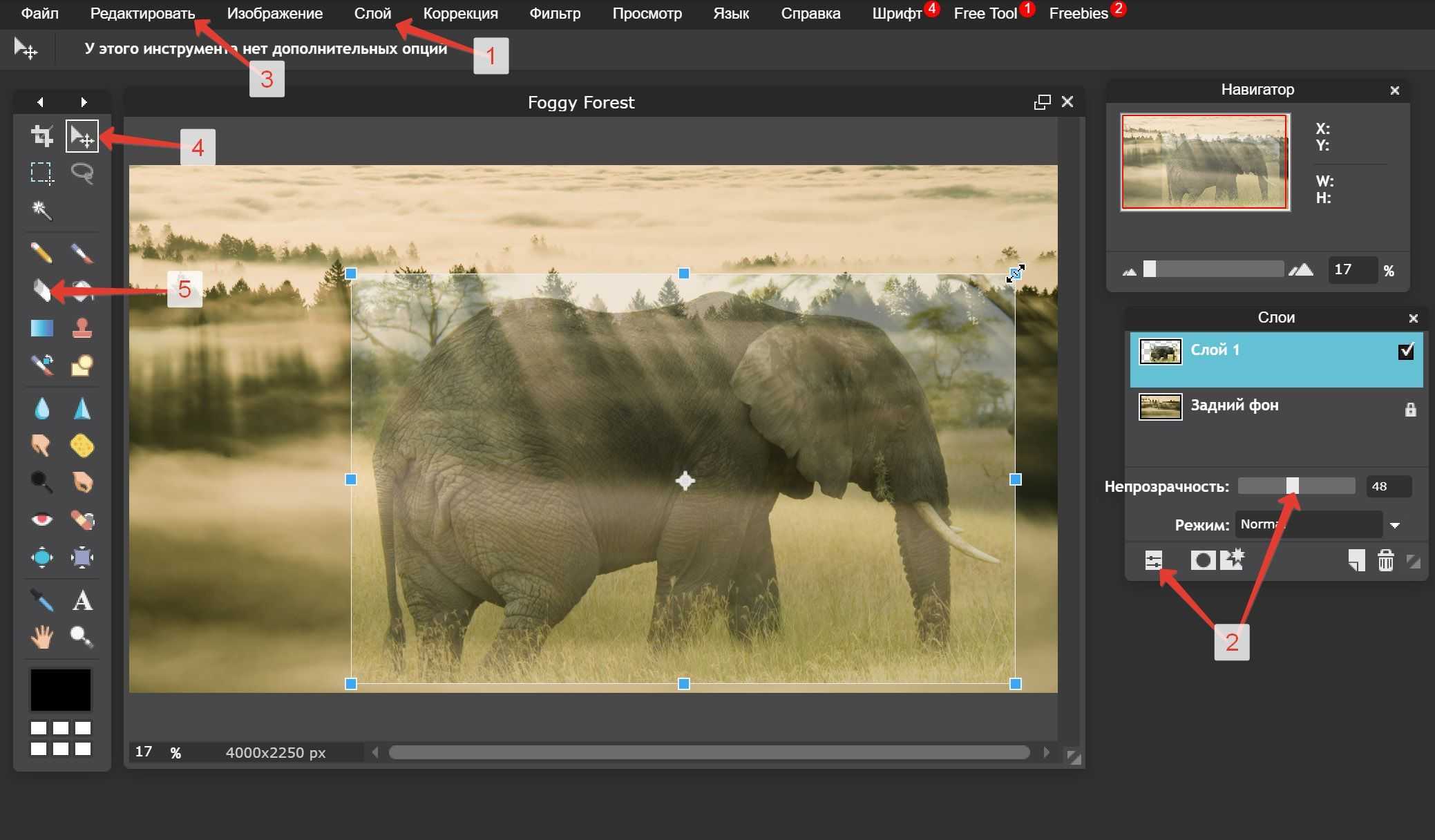Viewport: 1435px width, 840px height.
Task: Drag the Непрозрачность opacity slider
Action: click(1293, 486)
